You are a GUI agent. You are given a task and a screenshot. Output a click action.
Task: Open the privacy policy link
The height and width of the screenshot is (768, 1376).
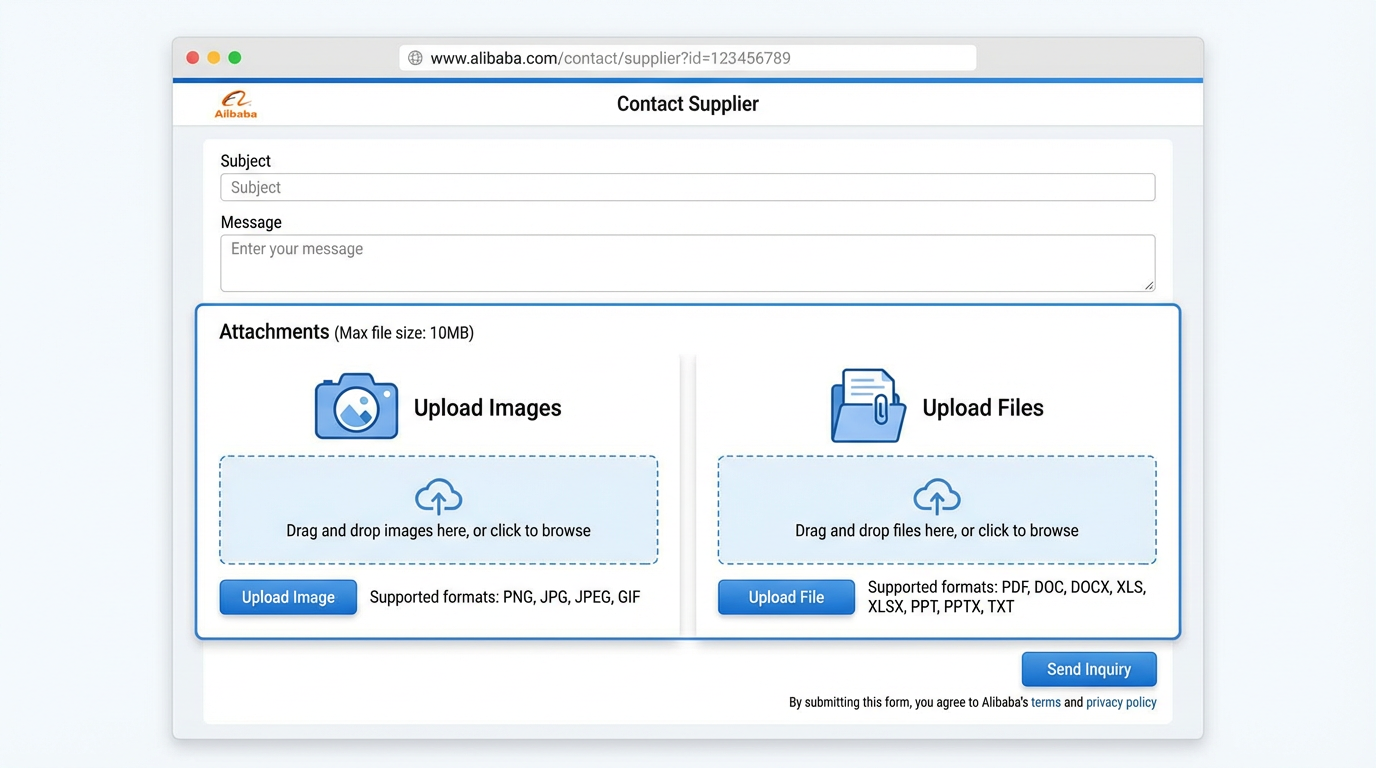1121,701
